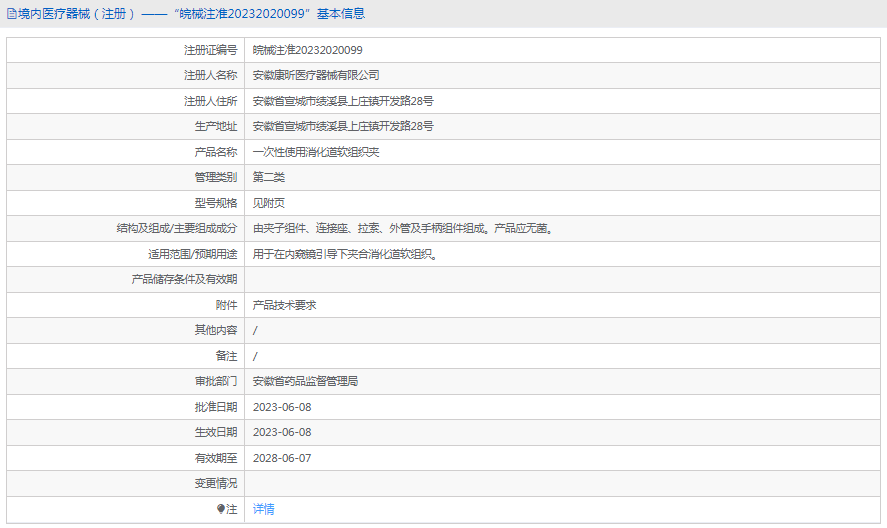Click the 其他内容 label
The image size is (887, 528).
click(x=216, y=330)
